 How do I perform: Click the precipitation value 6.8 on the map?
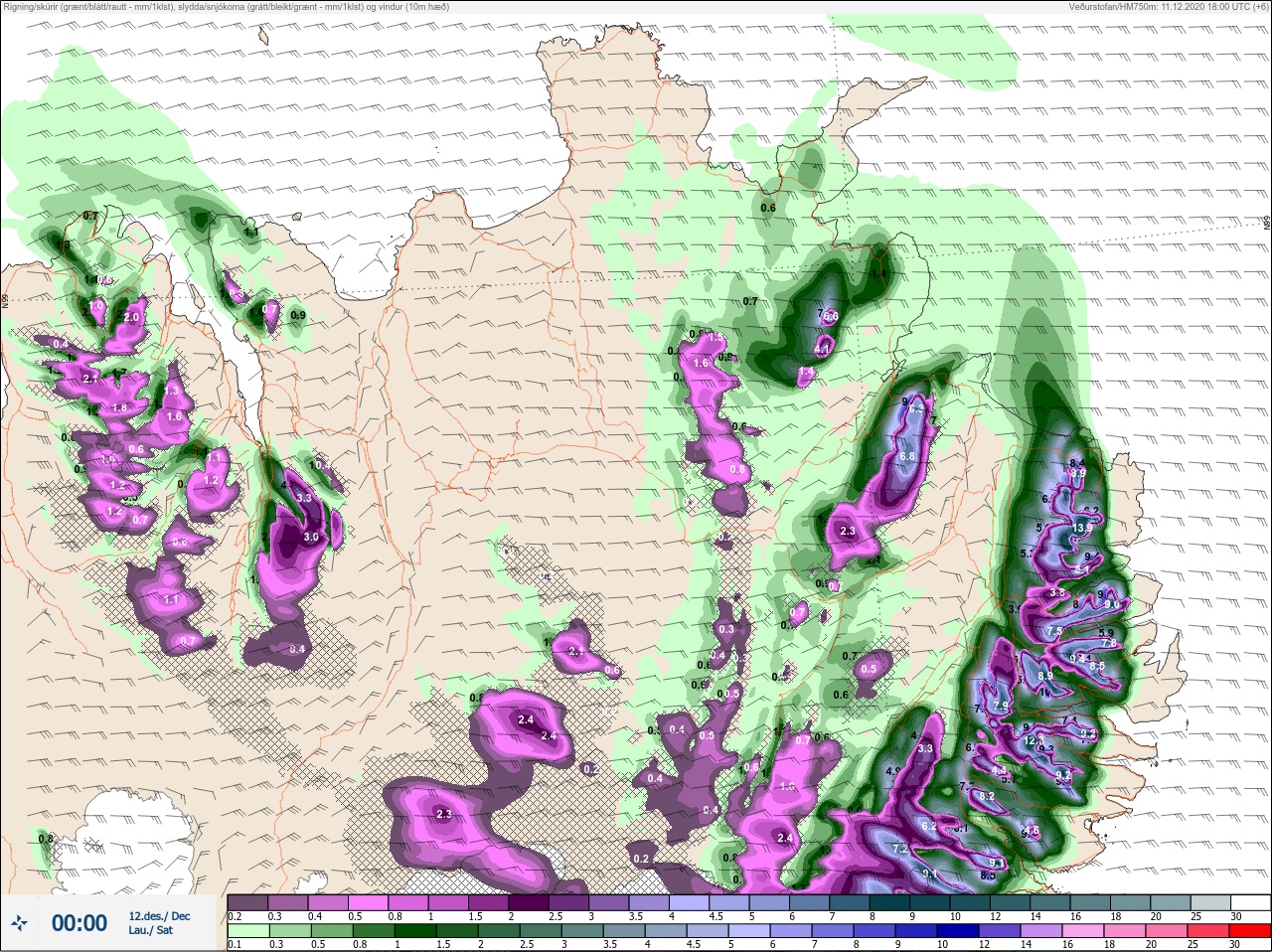906,456
